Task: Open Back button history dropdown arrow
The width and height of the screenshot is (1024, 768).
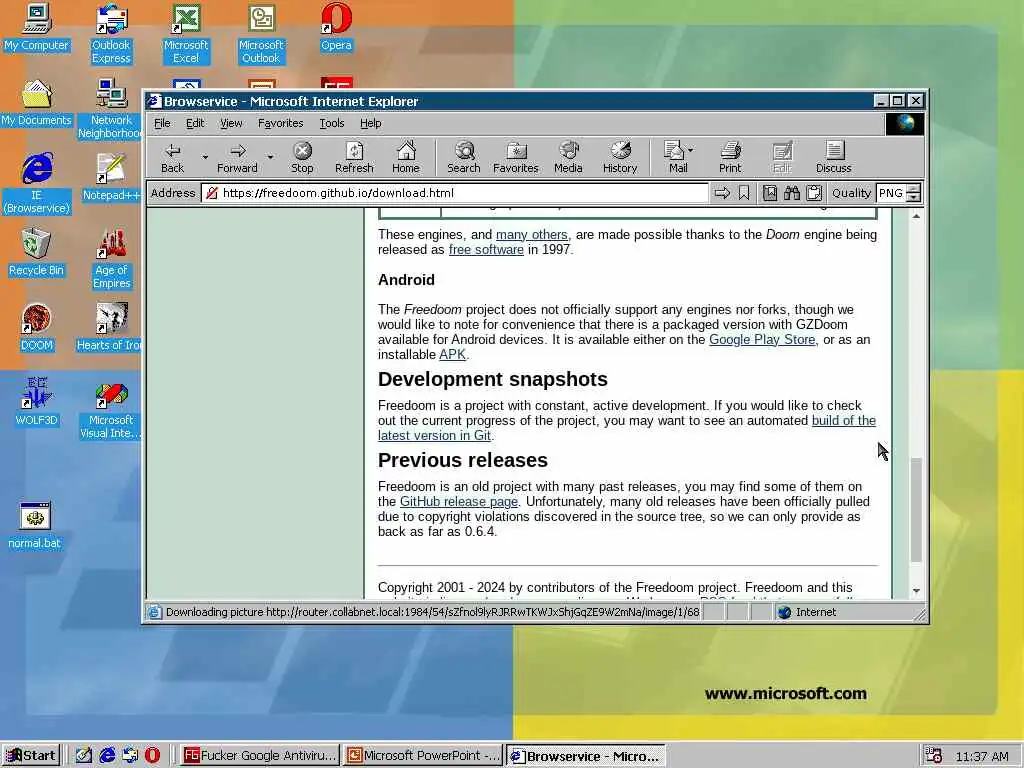Action: (205, 157)
